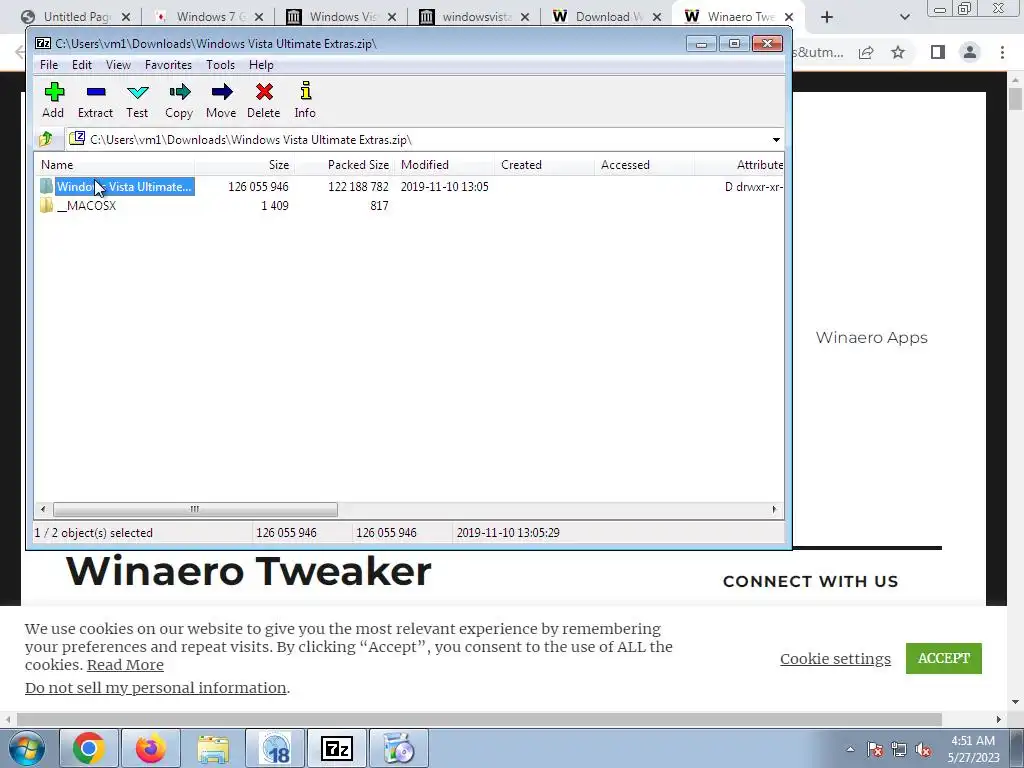1024x768 pixels.
Task: Click the 2019-11-10 13:05 modified cell
Action: pos(445,187)
